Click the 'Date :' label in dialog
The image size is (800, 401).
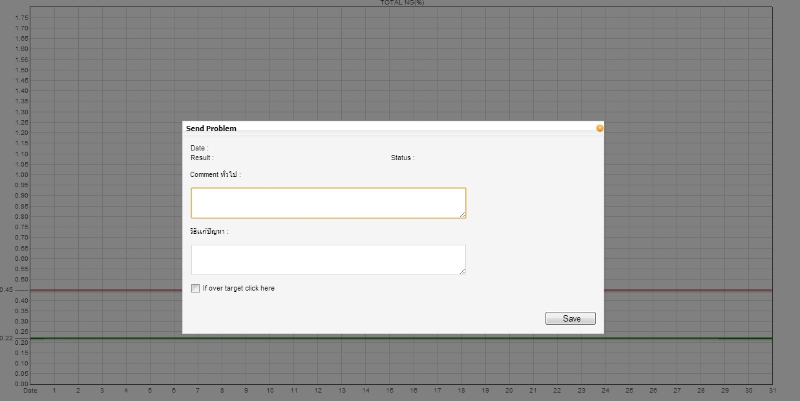pos(199,148)
